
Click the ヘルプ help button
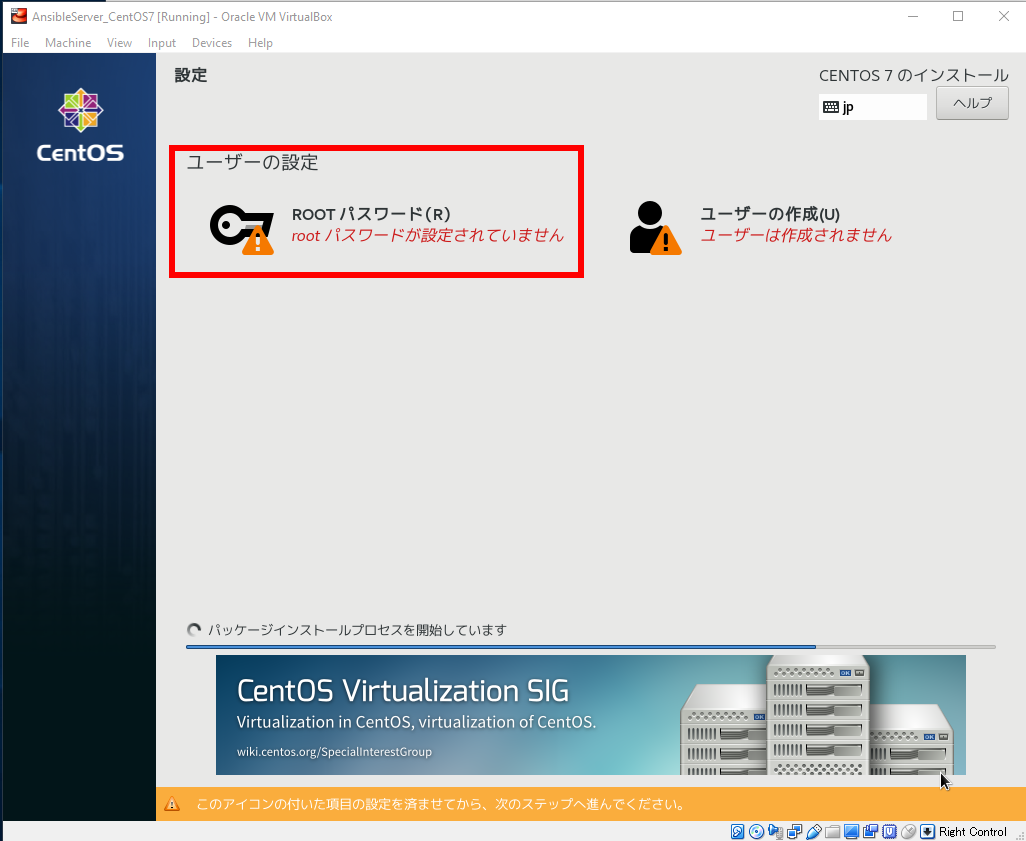(x=972, y=103)
